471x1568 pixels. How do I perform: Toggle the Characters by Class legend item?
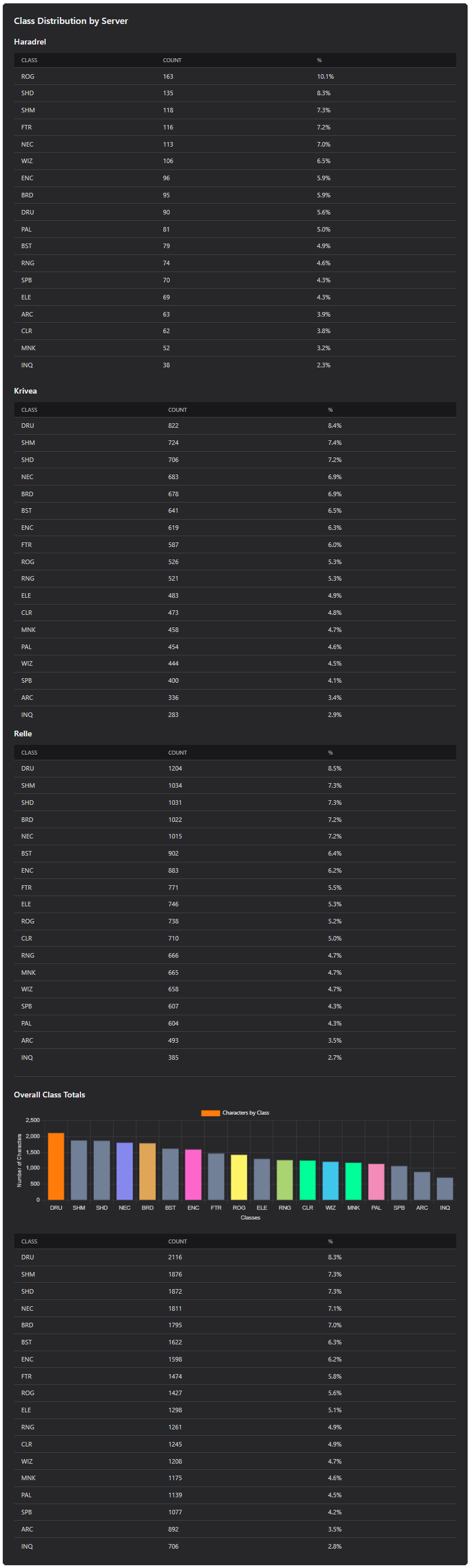pos(235,1113)
